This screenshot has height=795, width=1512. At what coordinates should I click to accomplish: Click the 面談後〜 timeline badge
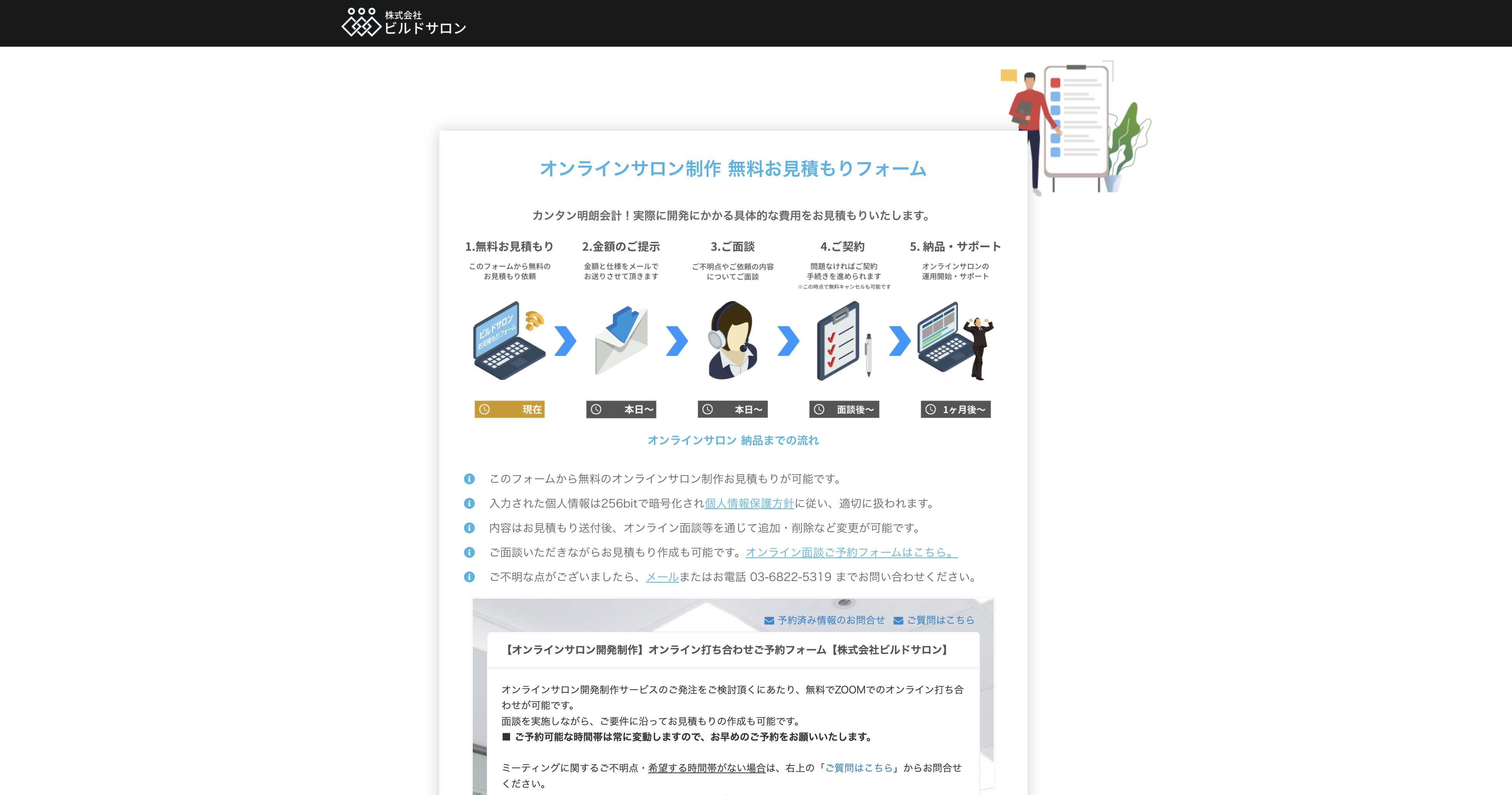pyautogui.click(x=845, y=410)
